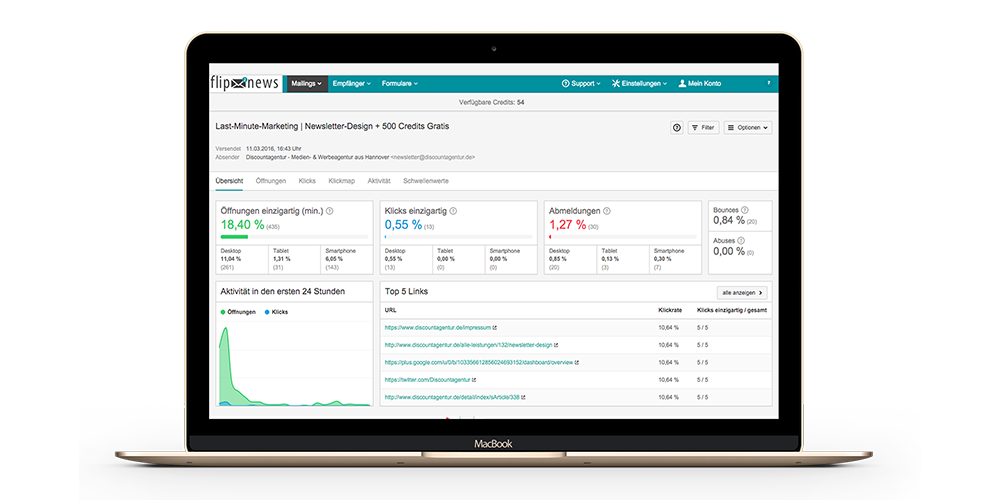Select the Übersicht tab
1000x500 pixels.
pos(229,181)
